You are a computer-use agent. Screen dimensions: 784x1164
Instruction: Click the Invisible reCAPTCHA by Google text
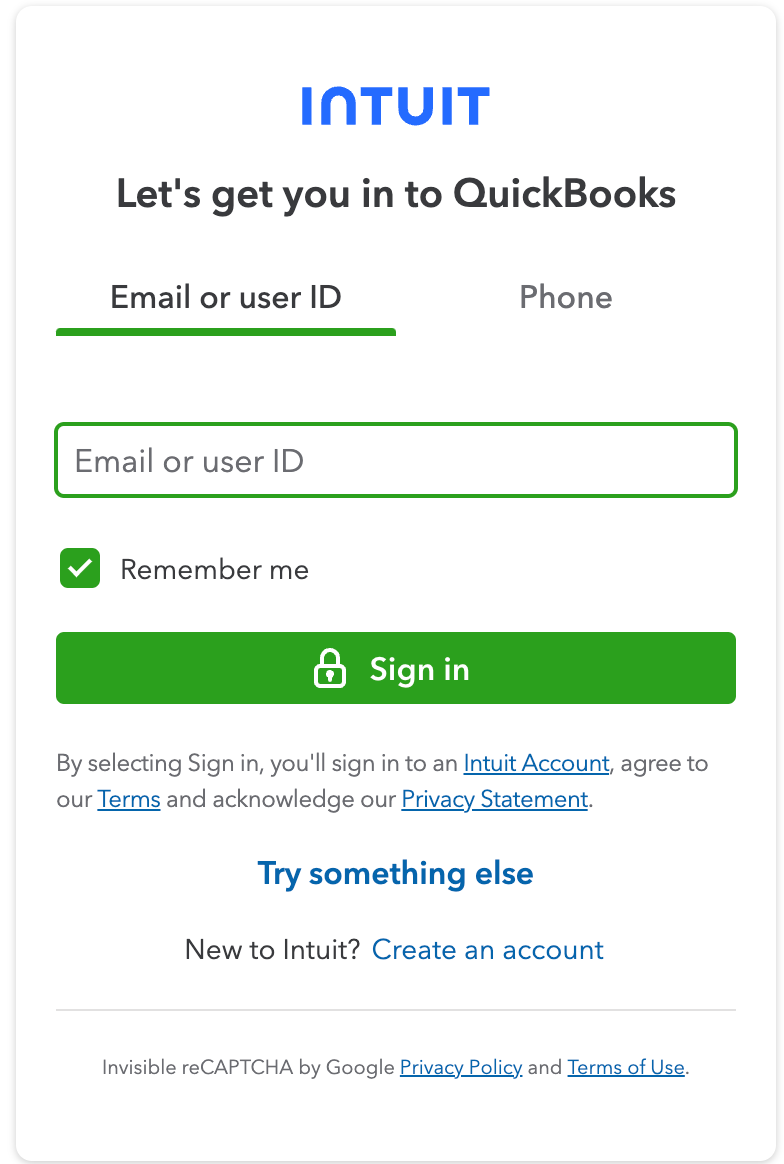248,1067
